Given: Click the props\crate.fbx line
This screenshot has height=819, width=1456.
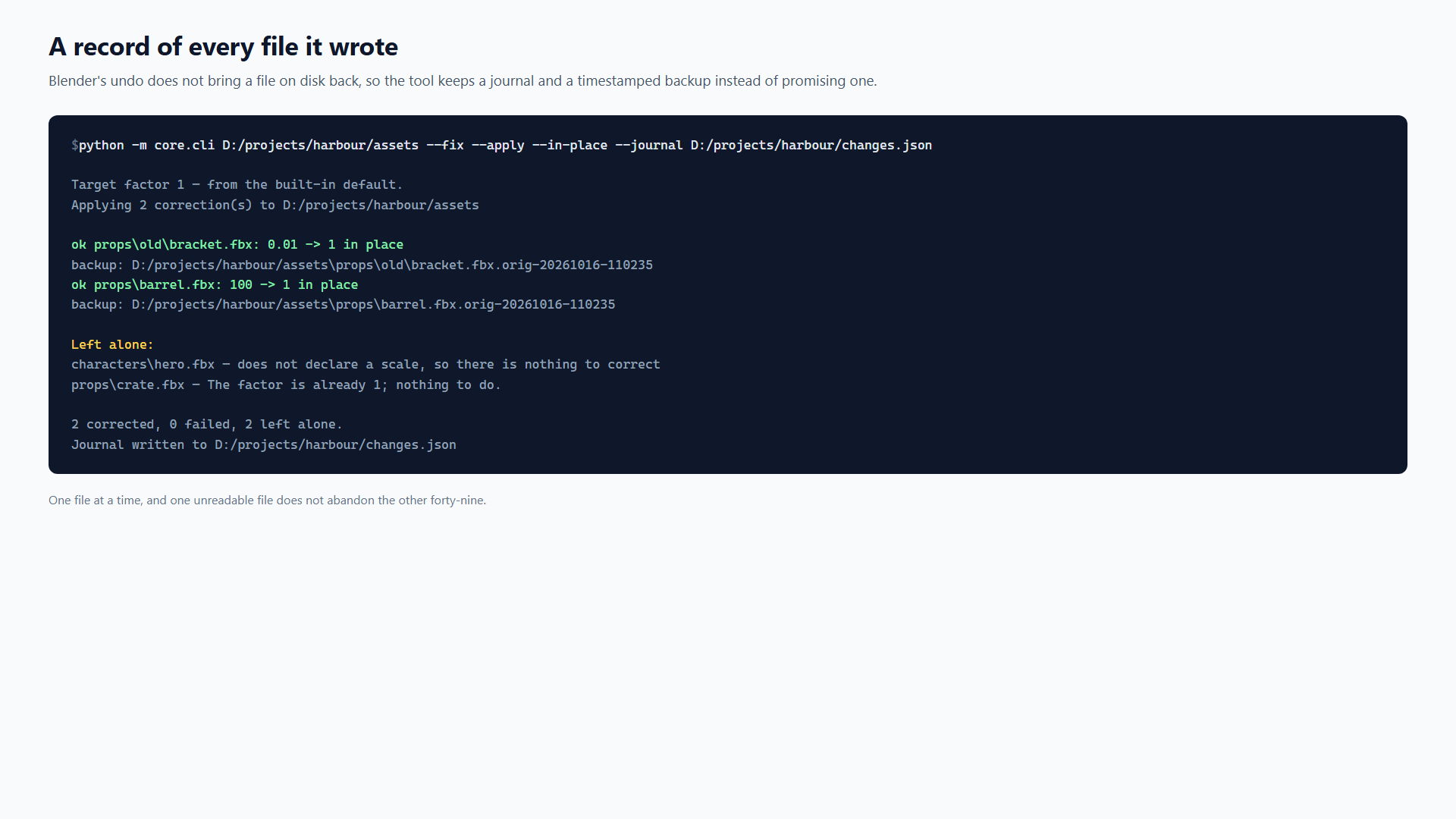Looking at the screenshot, I should coord(286,385).
